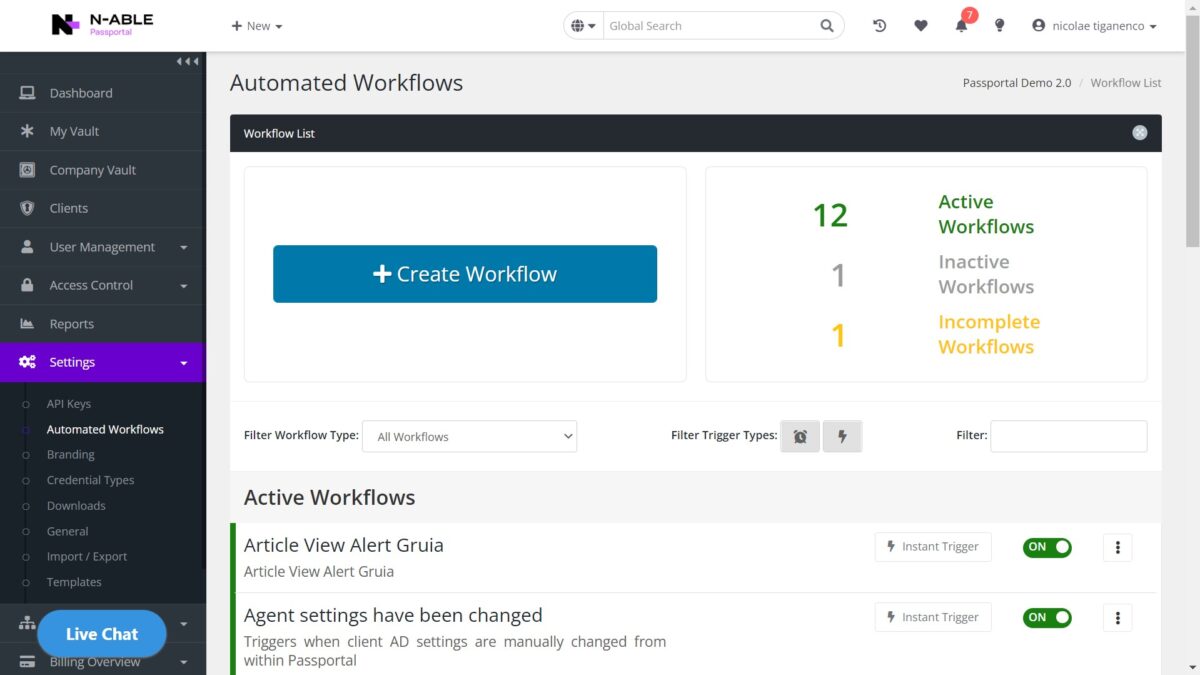Open options menu for Article View Alert Gruia
Image resolution: width=1200 pixels, height=675 pixels.
pos(1118,547)
